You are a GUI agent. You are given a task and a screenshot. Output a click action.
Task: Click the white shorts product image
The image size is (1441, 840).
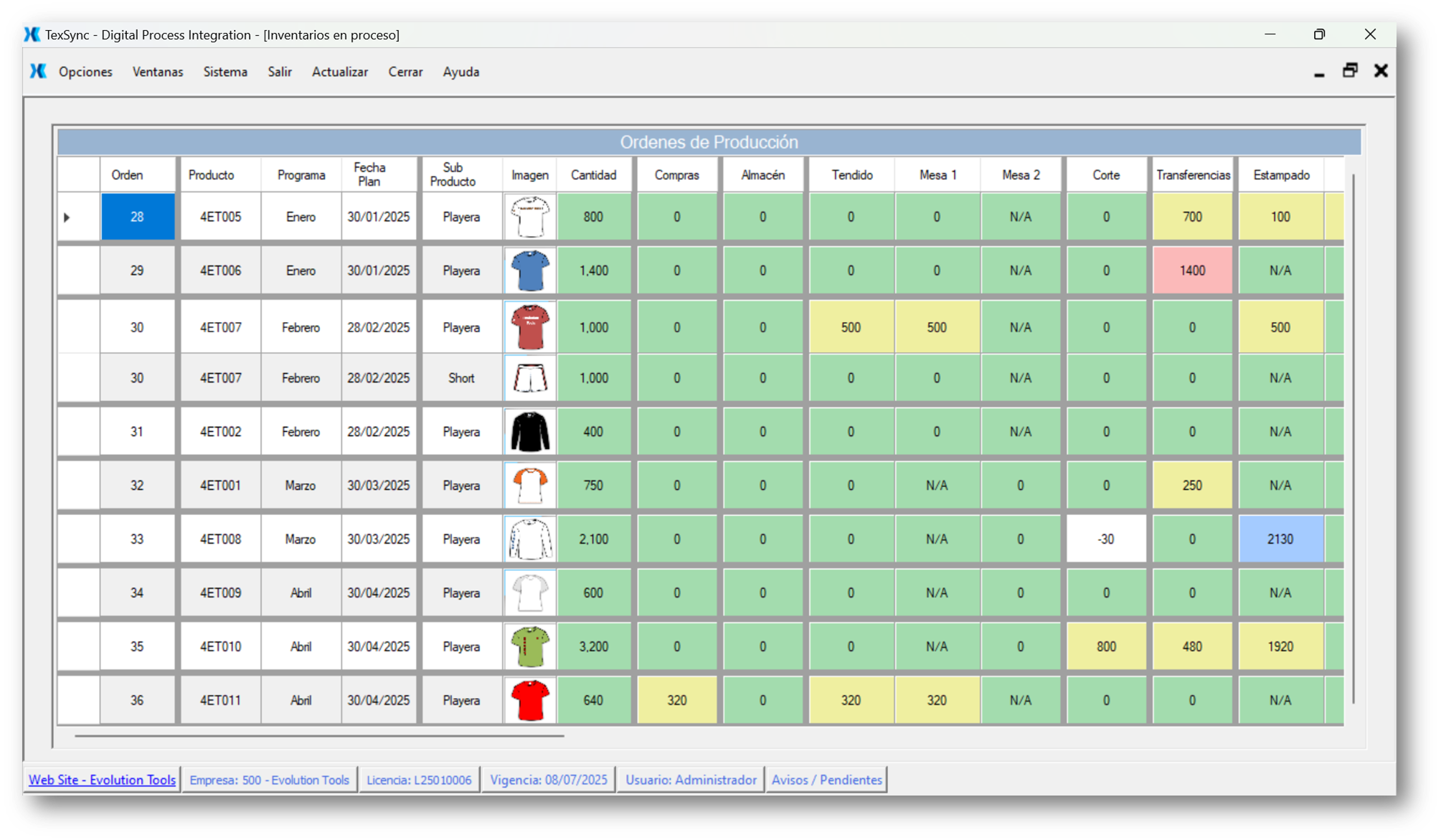coord(530,378)
